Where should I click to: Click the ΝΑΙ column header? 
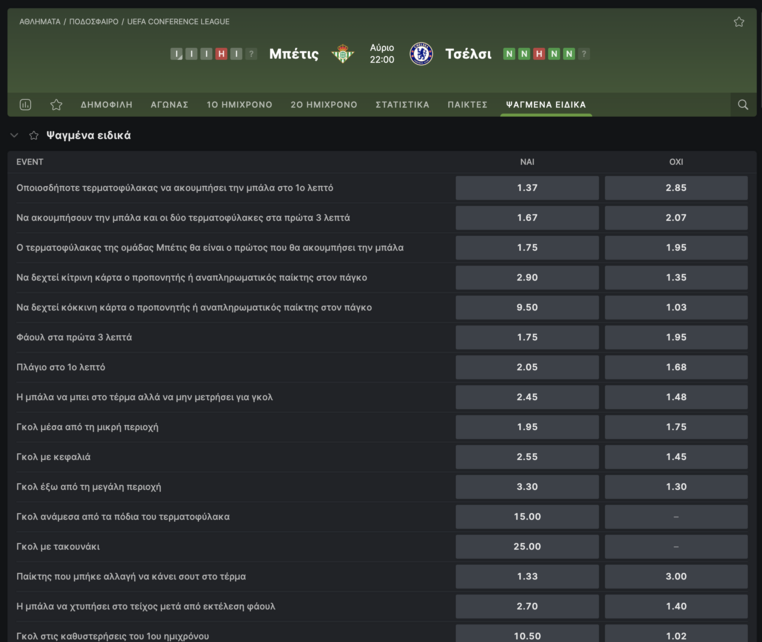[527, 162]
